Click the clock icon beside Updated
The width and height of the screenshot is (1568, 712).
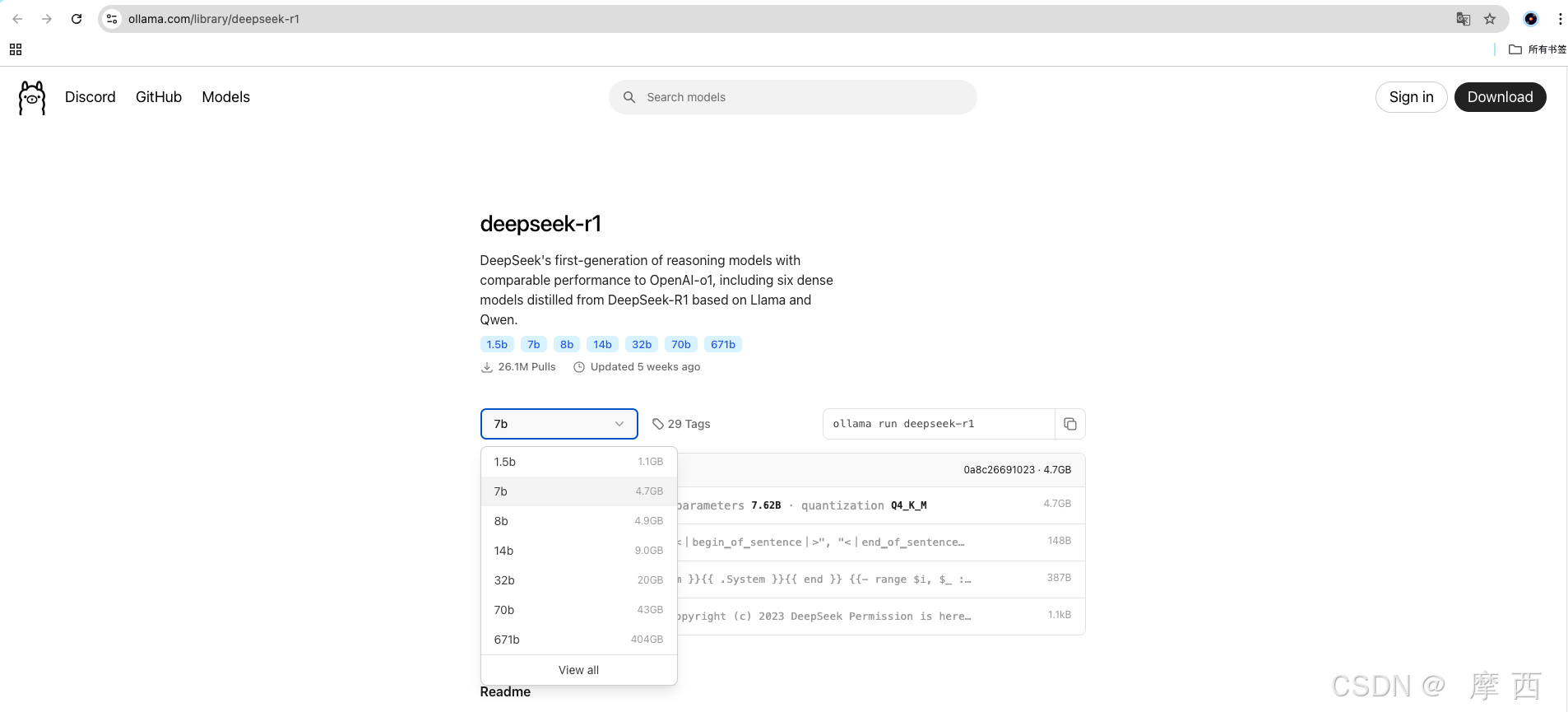point(579,367)
